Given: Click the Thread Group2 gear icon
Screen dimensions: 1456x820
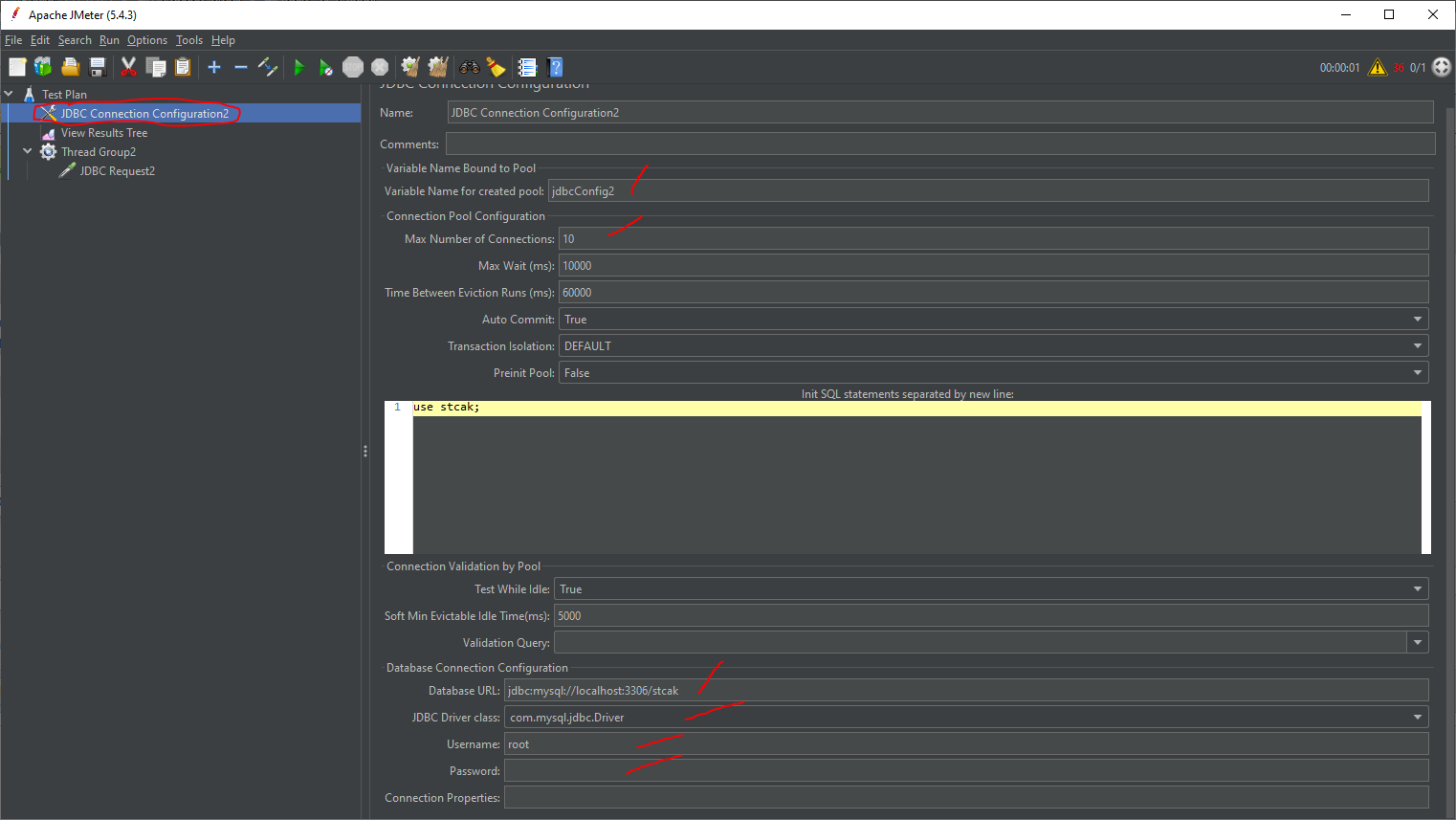Looking at the screenshot, I should tap(49, 152).
